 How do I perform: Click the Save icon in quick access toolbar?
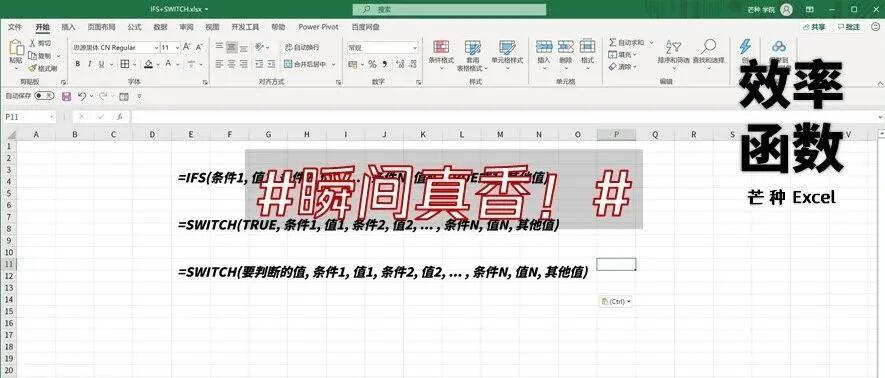(x=66, y=96)
